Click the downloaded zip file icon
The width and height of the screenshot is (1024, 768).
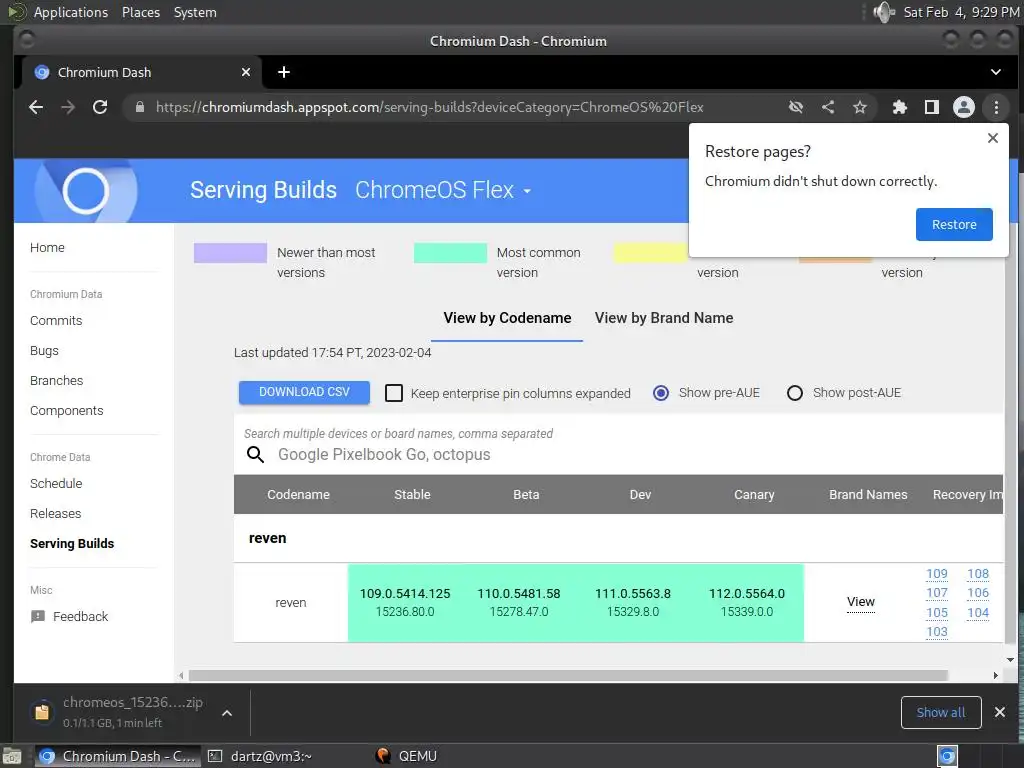click(x=42, y=712)
